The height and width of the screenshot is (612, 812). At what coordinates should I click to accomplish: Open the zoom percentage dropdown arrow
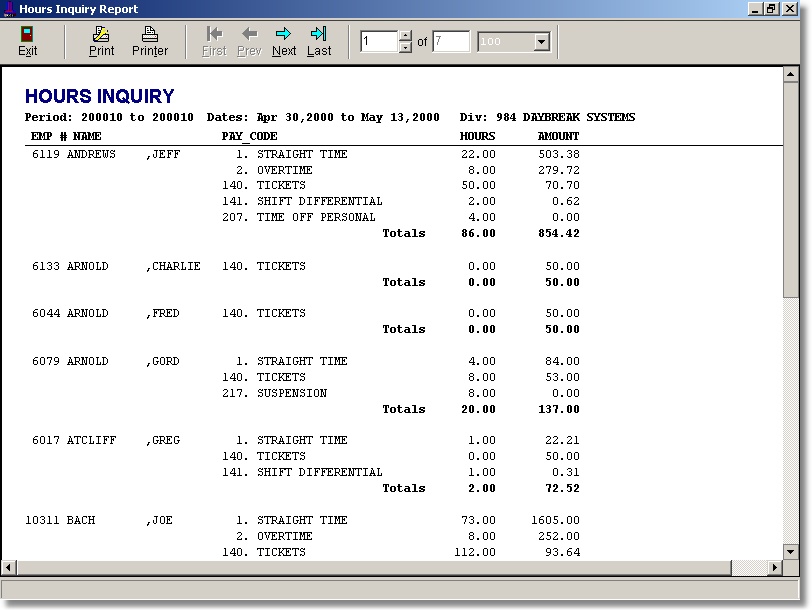[x=542, y=41]
